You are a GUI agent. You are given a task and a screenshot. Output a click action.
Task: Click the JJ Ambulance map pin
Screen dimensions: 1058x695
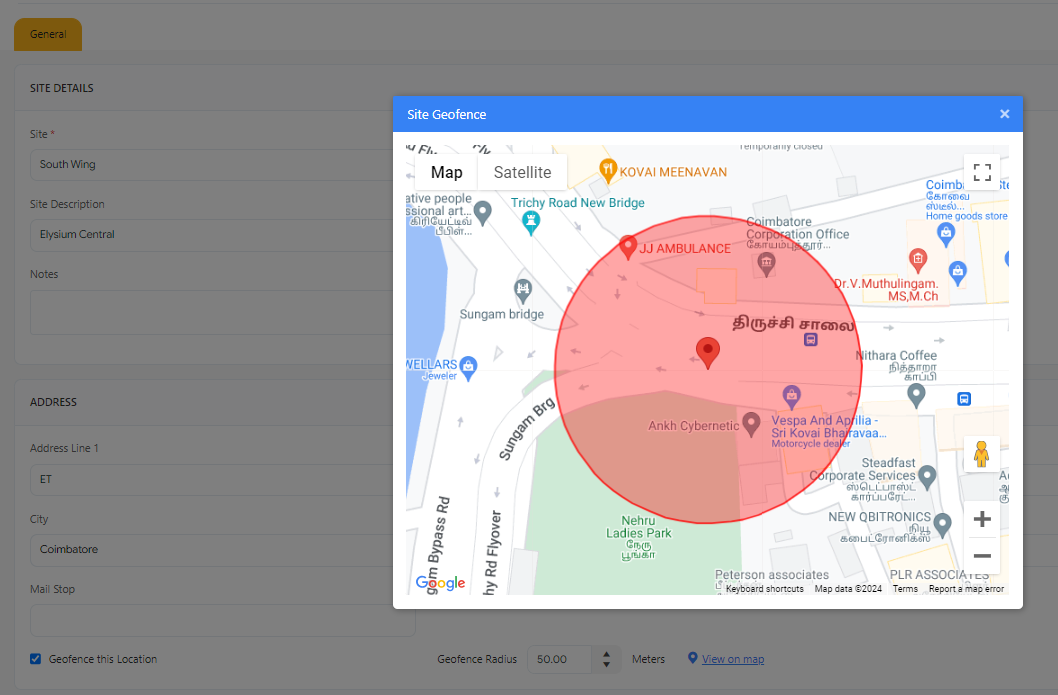(628, 246)
